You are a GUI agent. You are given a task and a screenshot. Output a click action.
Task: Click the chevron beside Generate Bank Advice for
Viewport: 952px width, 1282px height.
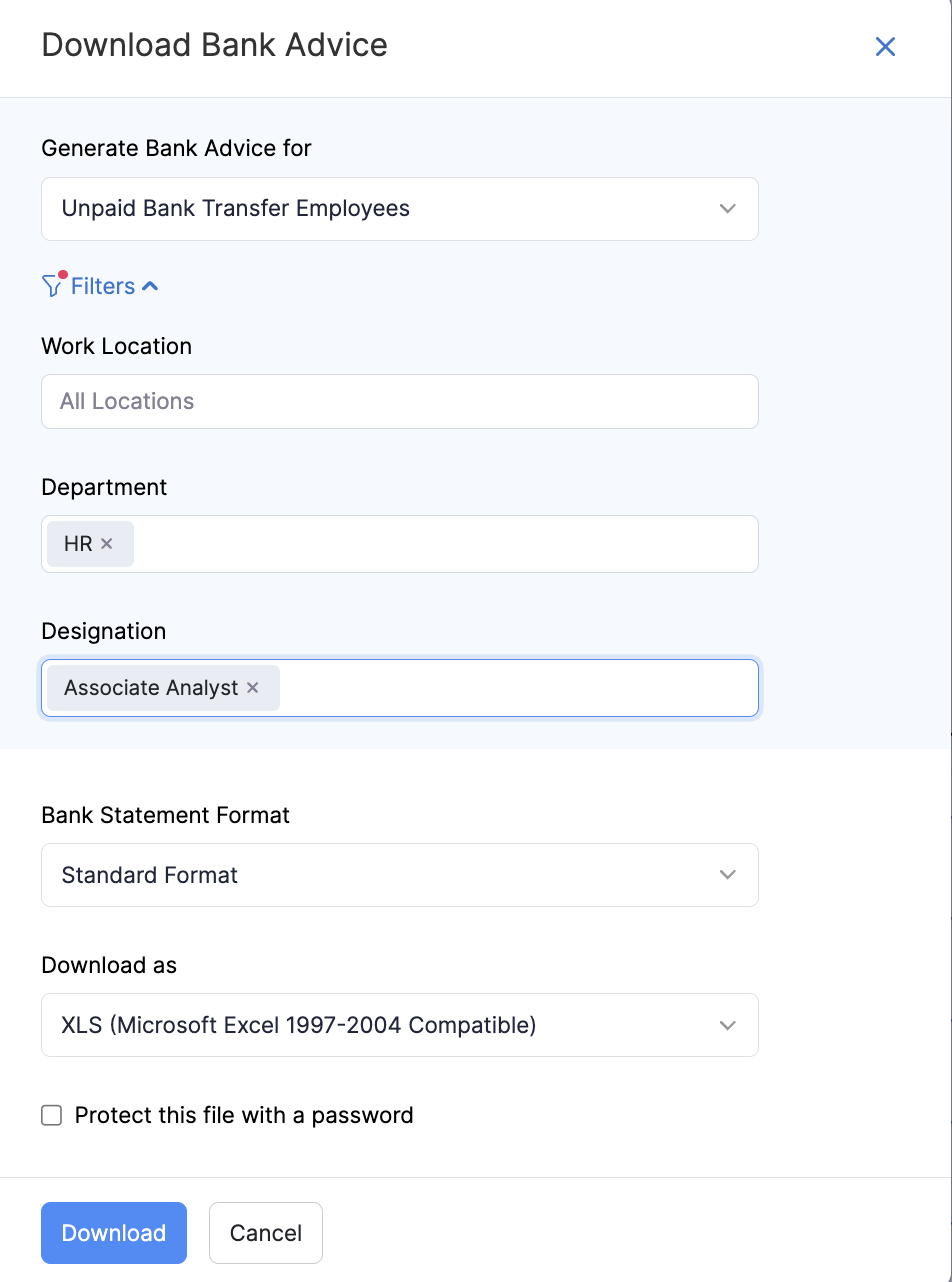click(x=728, y=208)
